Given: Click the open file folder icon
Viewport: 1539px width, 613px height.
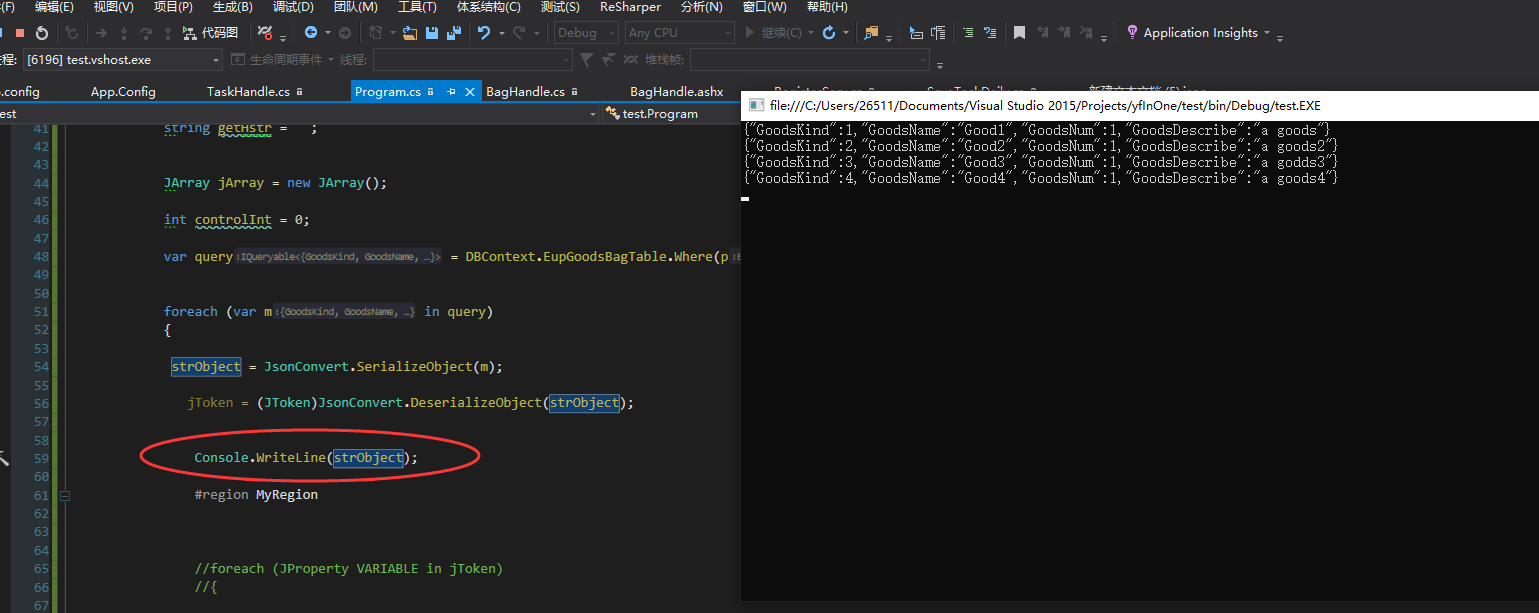Looking at the screenshot, I should 409,33.
